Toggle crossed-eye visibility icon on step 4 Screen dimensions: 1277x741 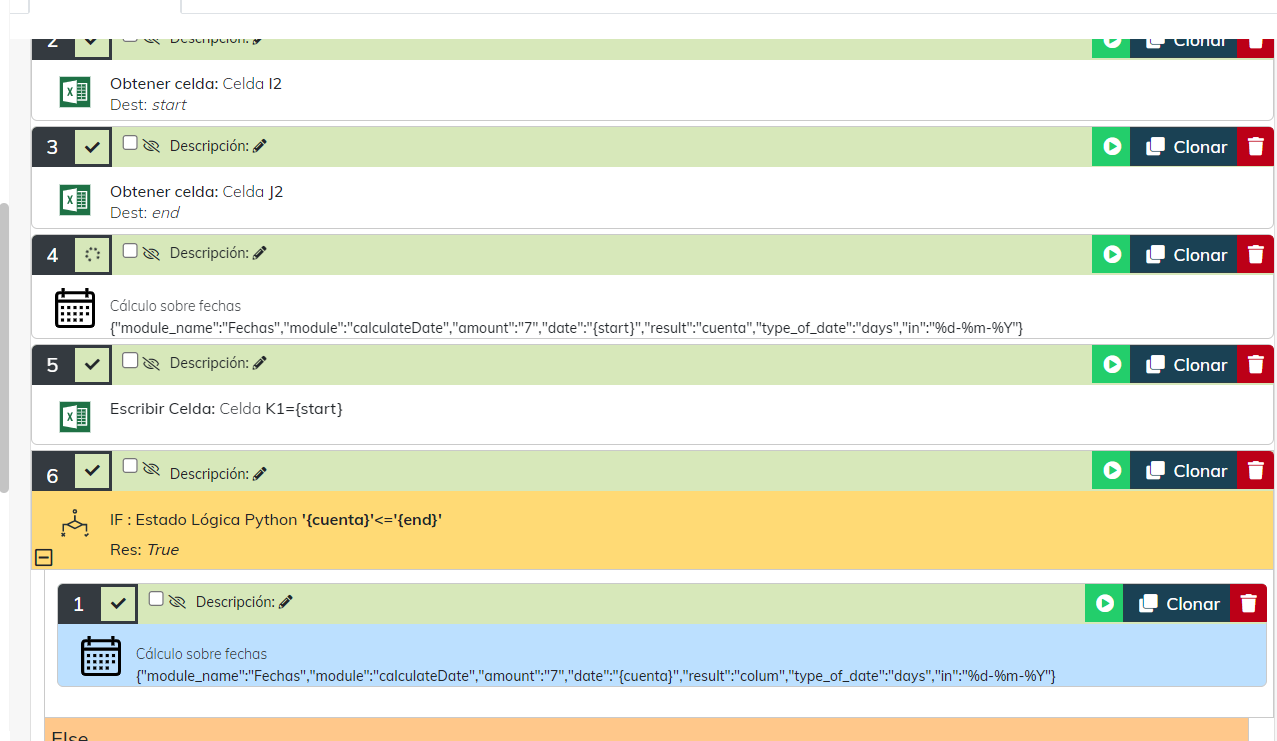click(x=151, y=254)
